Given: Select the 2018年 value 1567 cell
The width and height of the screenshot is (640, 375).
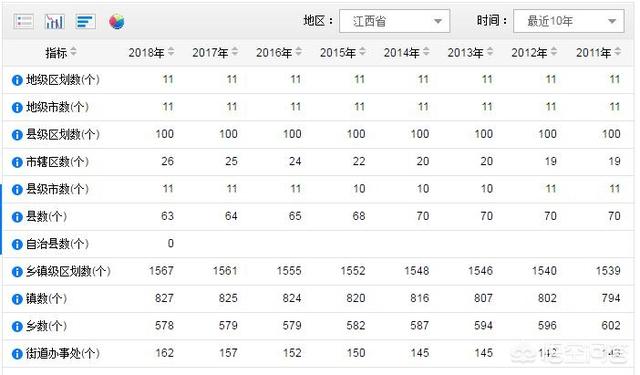Looking at the screenshot, I should point(161,271).
